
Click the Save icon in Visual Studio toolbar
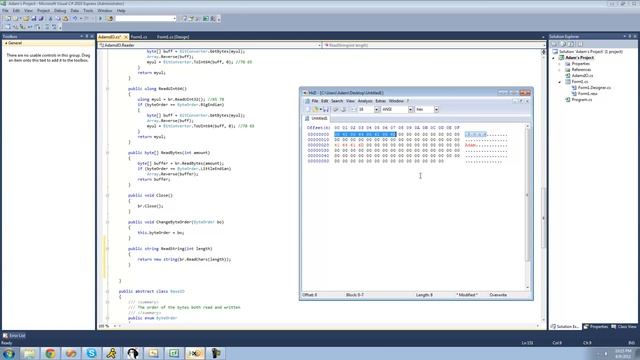coord(33,18)
